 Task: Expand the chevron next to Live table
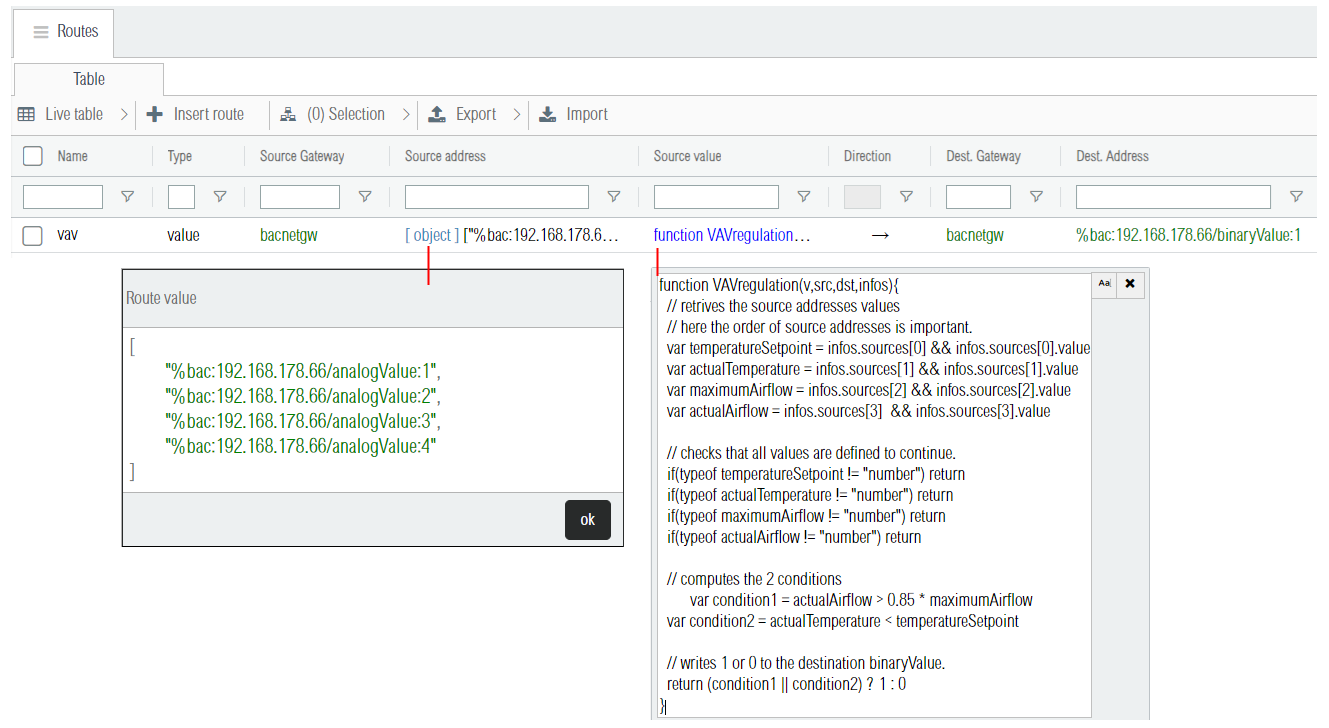click(124, 114)
